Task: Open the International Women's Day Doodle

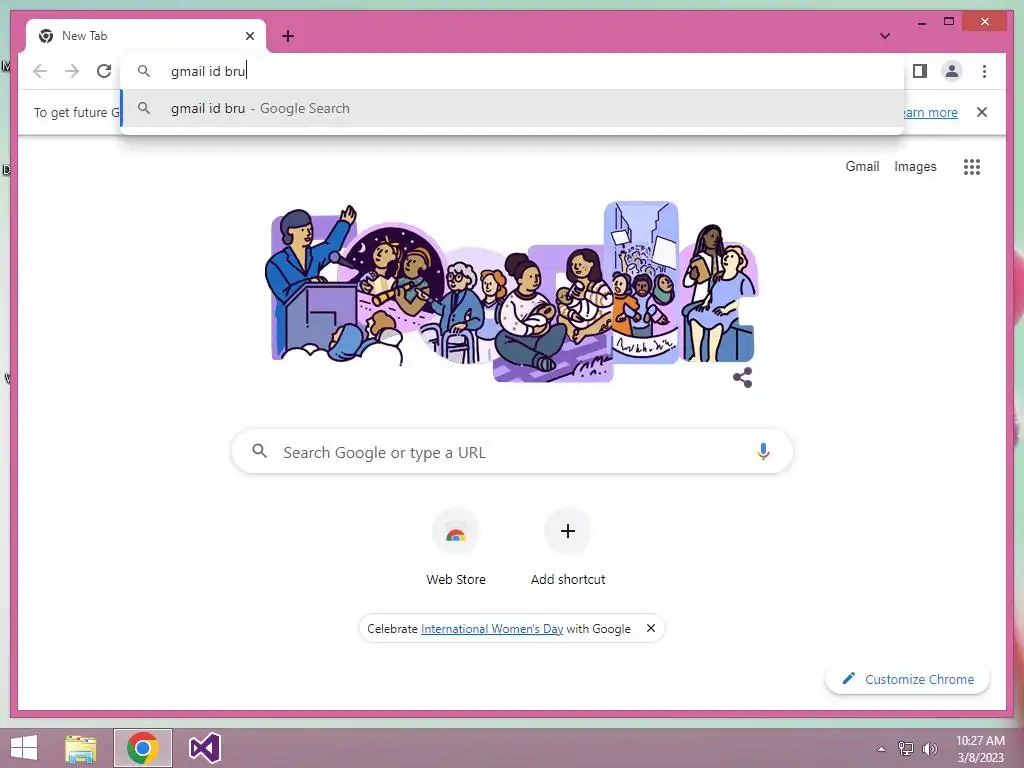Action: click(513, 291)
